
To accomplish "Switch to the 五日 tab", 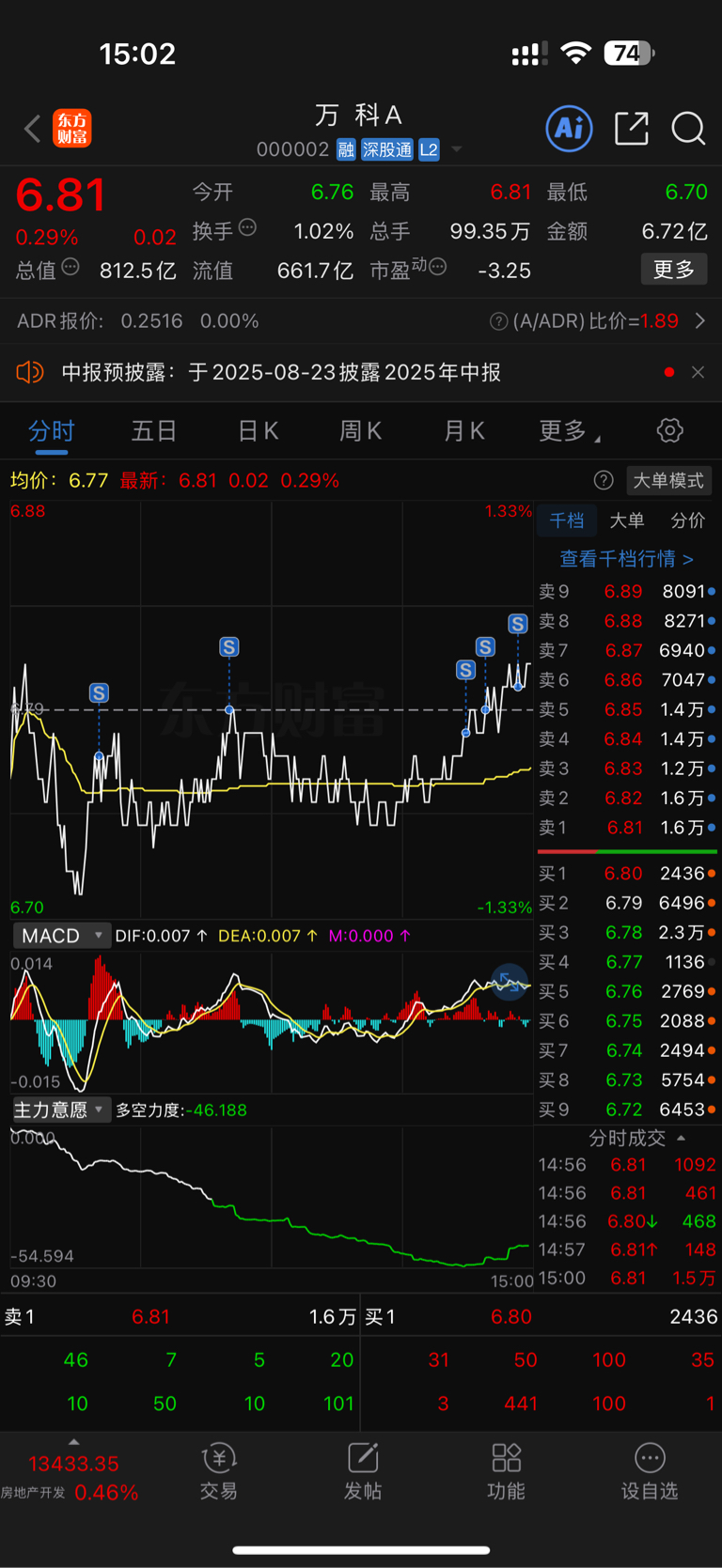I will tap(154, 431).
